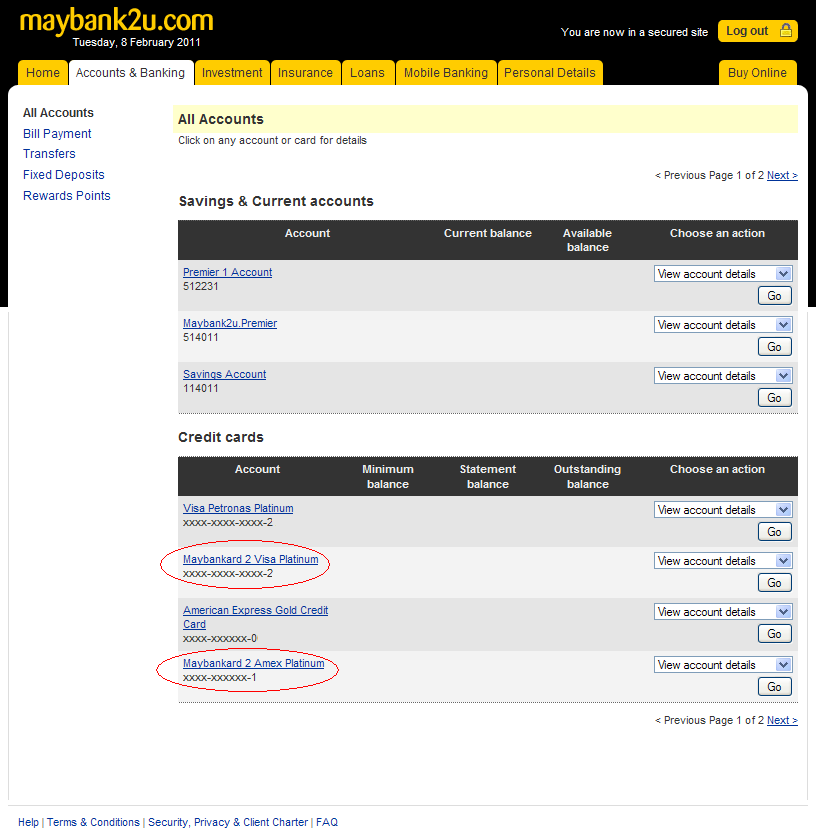The image size is (816, 834).
Task: Switch to the Investment tab
Action: click(x=232, y=73)
